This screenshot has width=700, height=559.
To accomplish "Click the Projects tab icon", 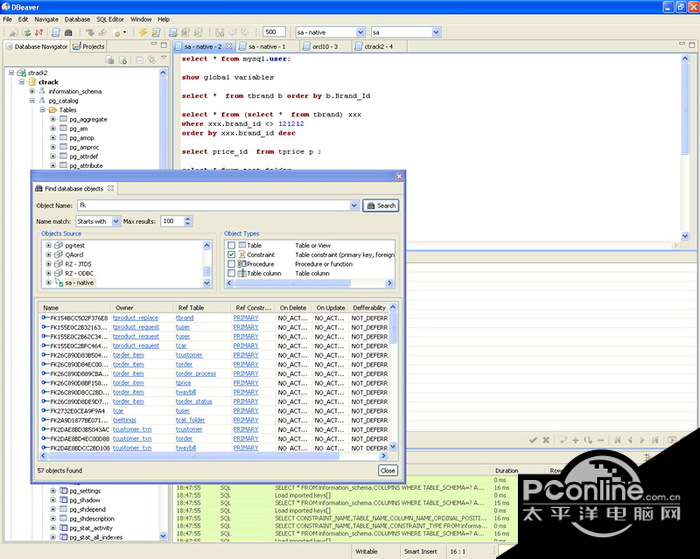I will click(x=78, y=46).
